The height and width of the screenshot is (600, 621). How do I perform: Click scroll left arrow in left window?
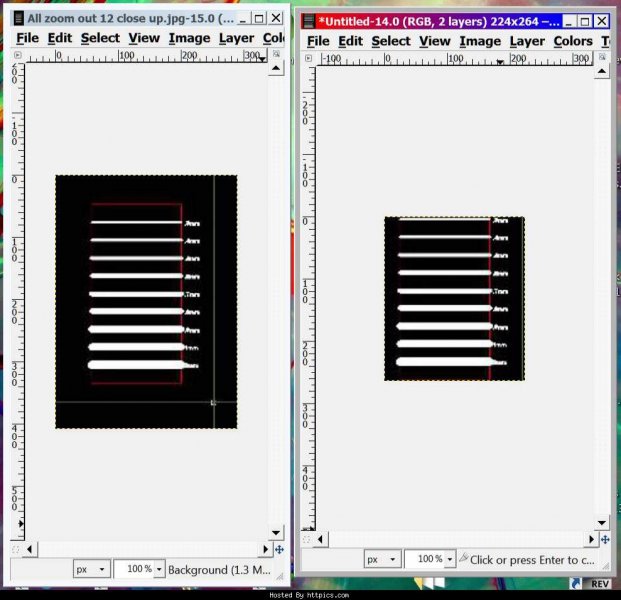tap(30, 549)
